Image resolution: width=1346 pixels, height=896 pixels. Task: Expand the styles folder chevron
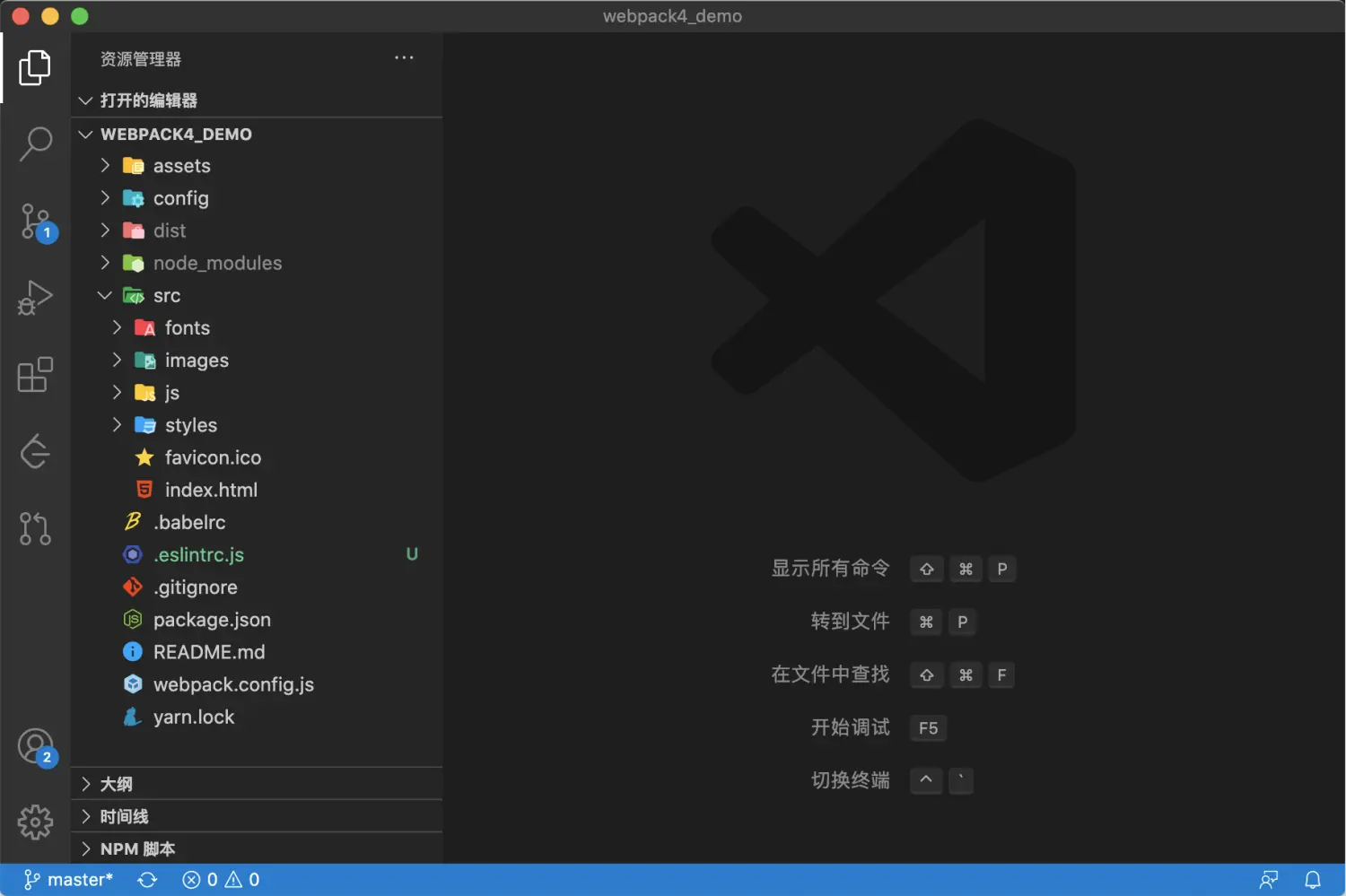117,424
